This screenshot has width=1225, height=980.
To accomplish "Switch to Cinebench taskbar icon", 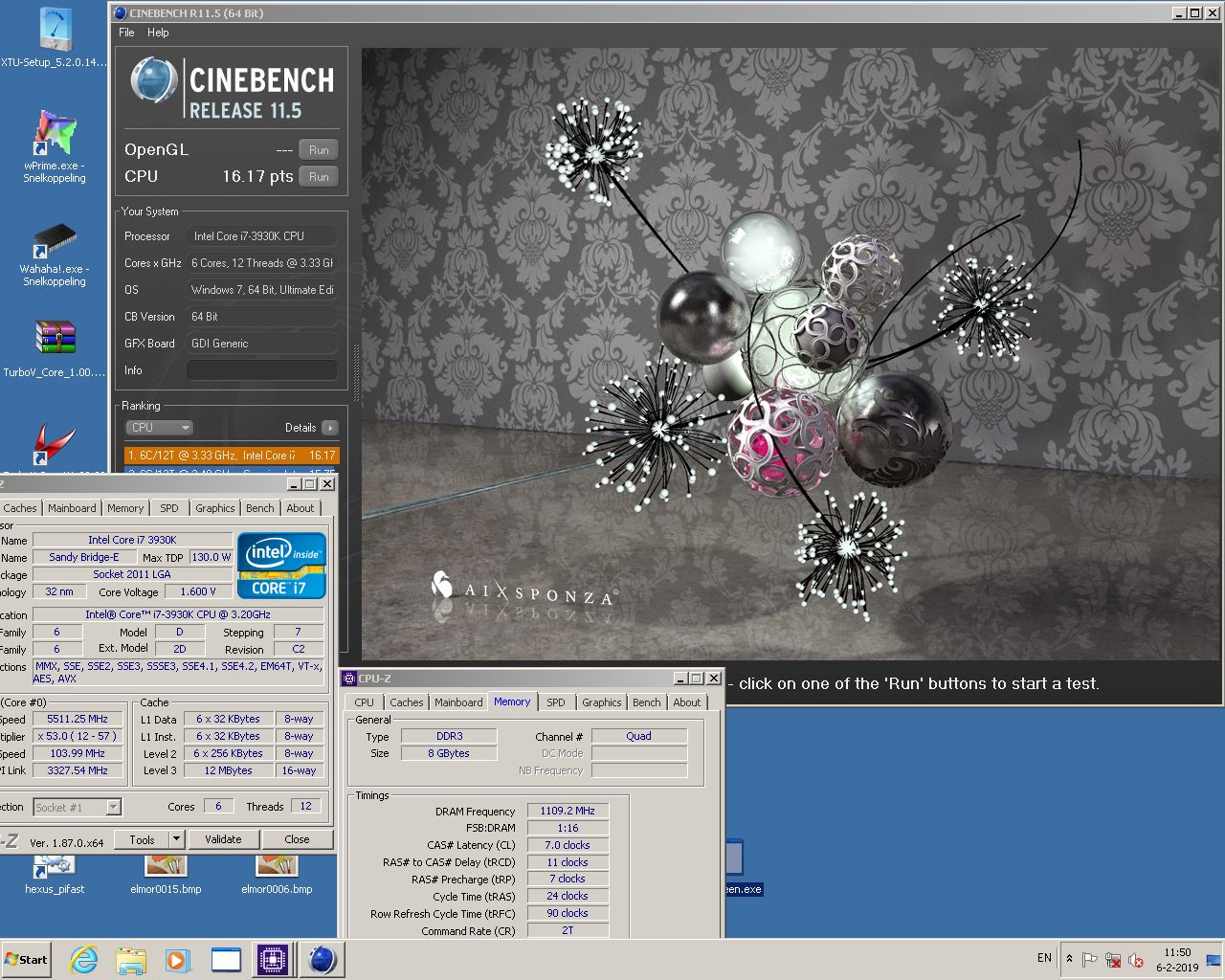I will pyautogui.click(x=323, y=959).
